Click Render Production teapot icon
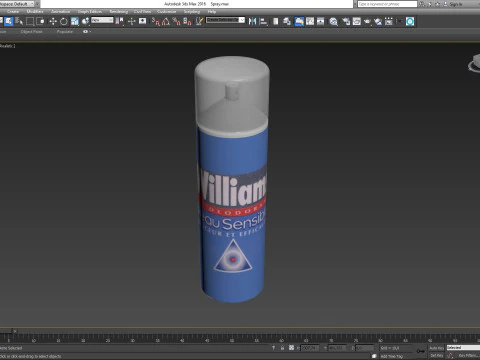Screen dimensions: 480x360 click(367, 22)
